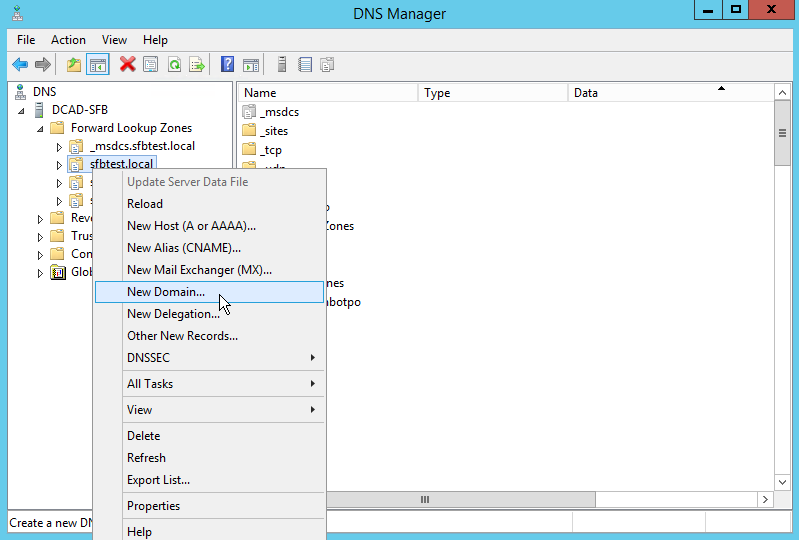Choose New Domain... from context menu
This screenshot has height=540, width=799.
(209, 292)
